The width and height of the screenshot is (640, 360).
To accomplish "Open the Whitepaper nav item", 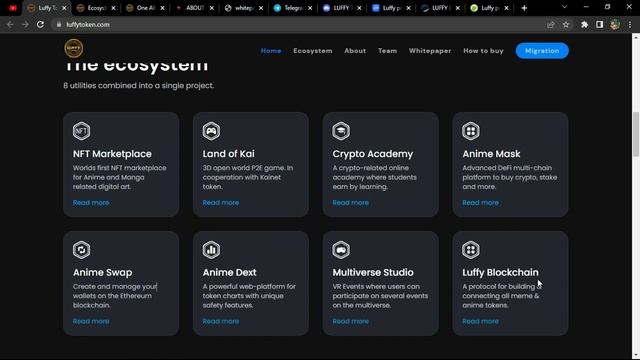I will (x=430, y=51).
